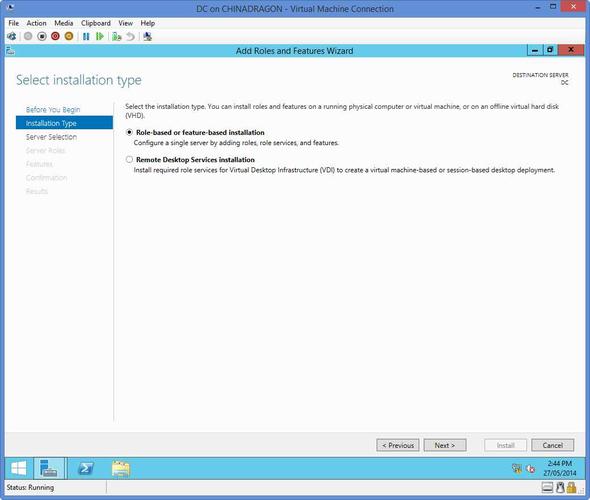Screen dimensions: 590x500
Task: Turn off the VM with the stop icon
Action: pyautogui.click(x=42, y=36)
